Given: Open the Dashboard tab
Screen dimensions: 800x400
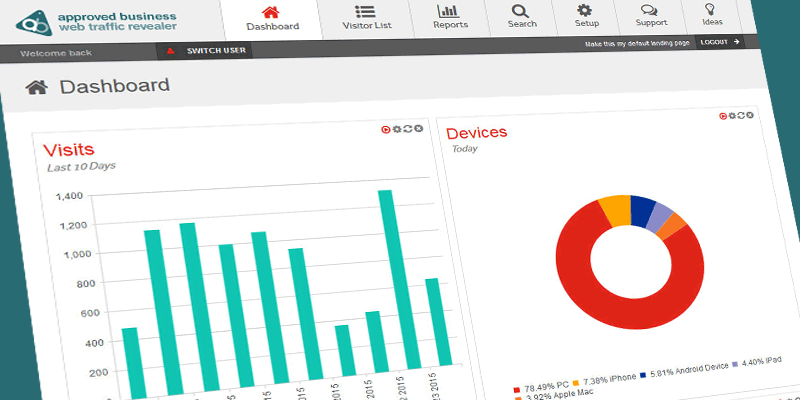Looking at the screenshot, I should tap(273, 19).
